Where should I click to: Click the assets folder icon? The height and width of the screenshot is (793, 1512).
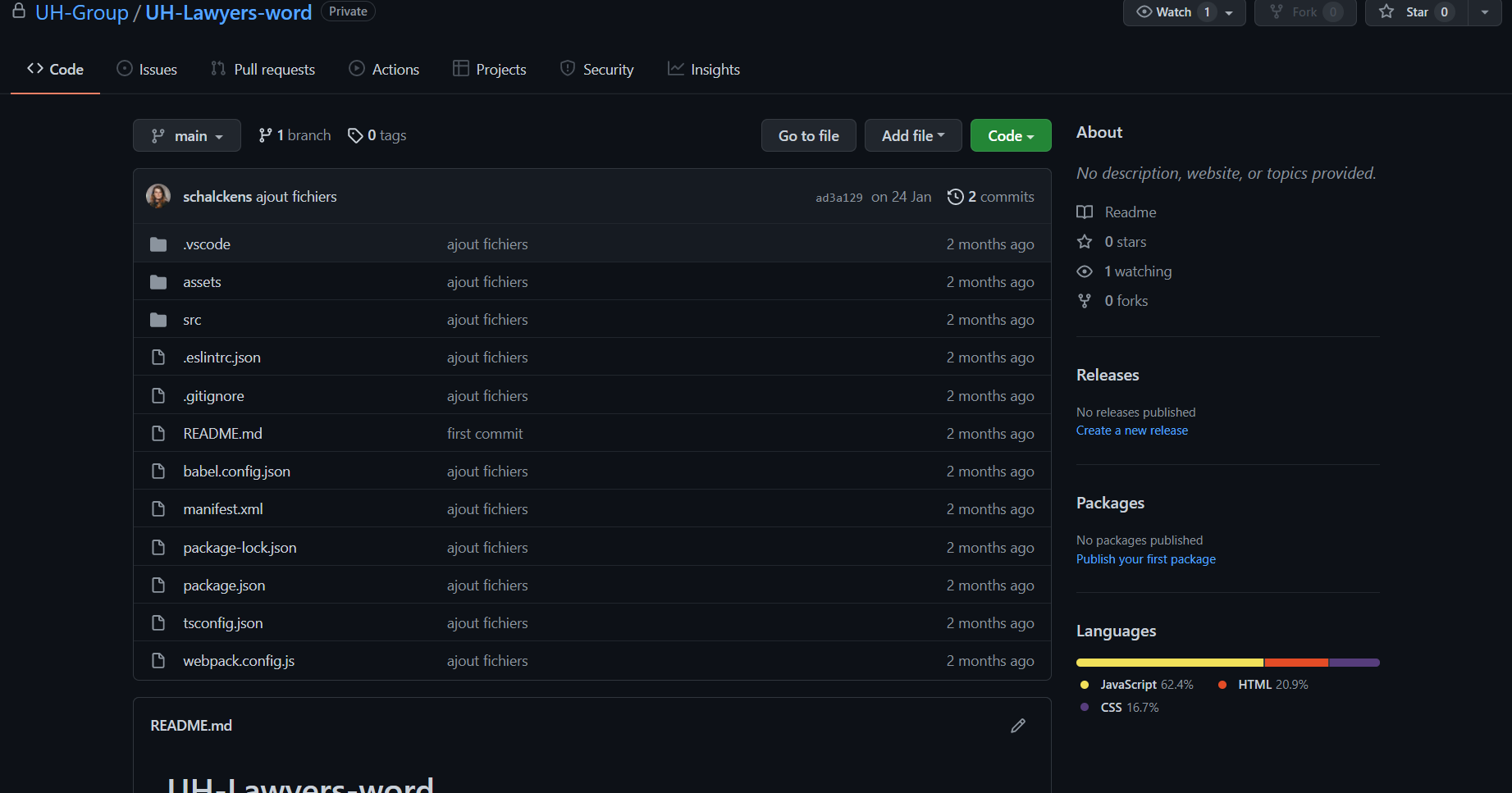158,282
